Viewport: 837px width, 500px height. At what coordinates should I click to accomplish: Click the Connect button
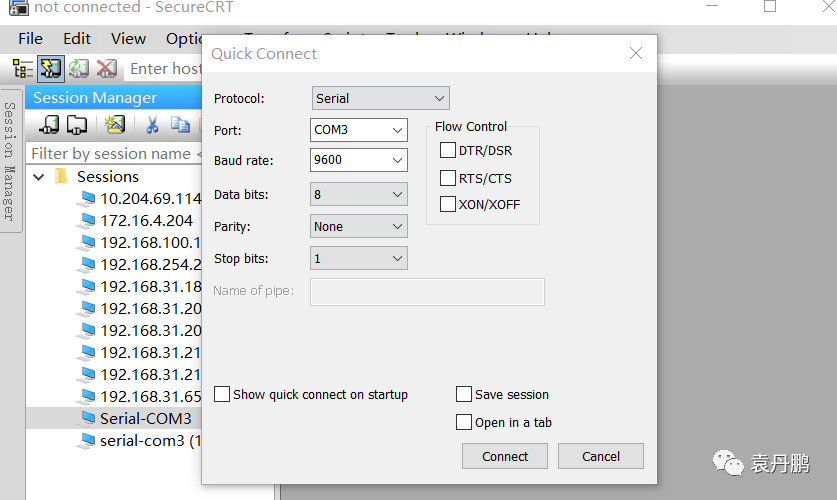(505, 456)
